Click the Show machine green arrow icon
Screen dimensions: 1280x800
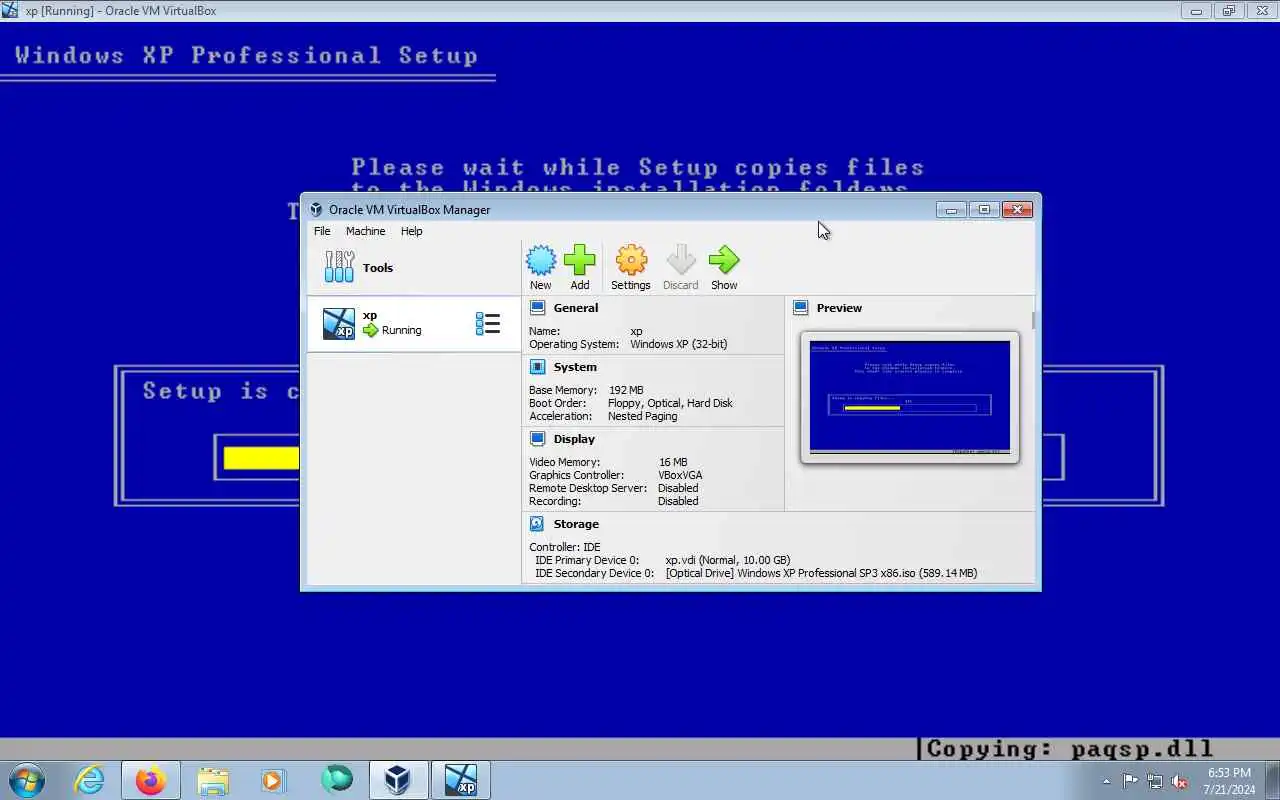[x=724, y=261]
